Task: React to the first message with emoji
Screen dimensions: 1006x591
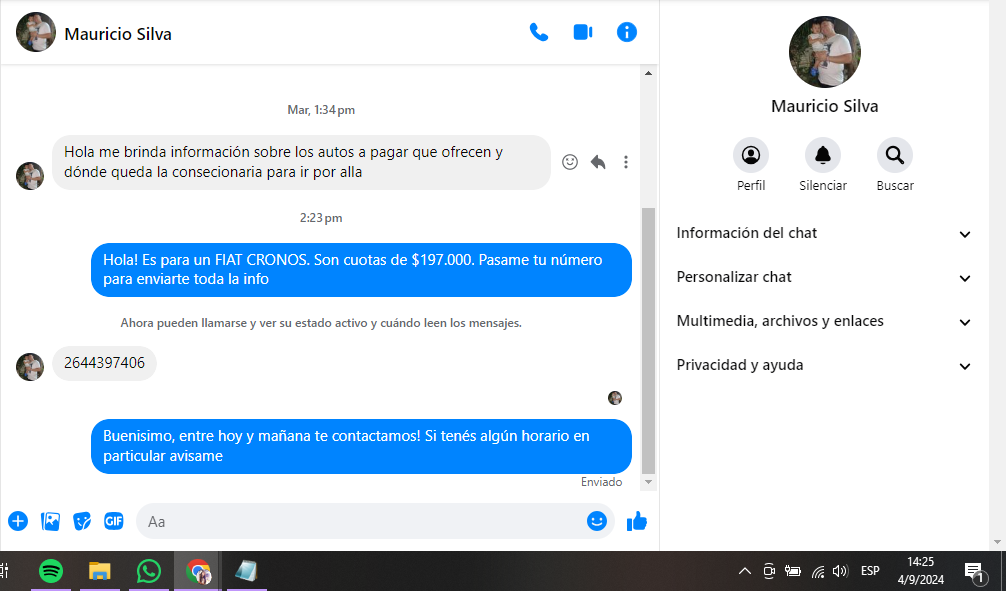Action: click(x=570, y=162)
